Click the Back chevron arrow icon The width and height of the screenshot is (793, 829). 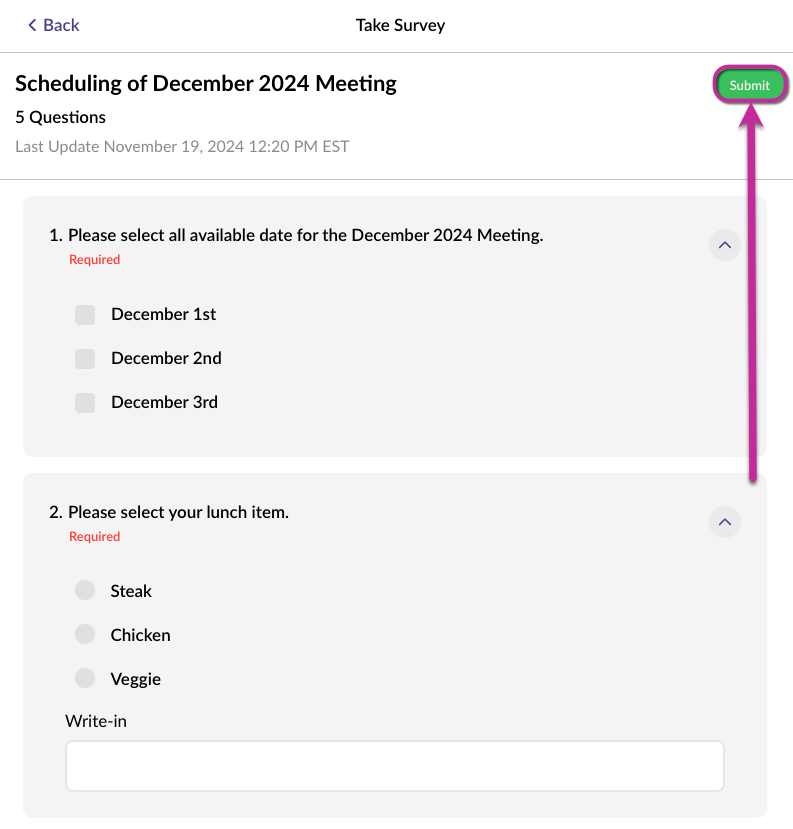(32, 25)
